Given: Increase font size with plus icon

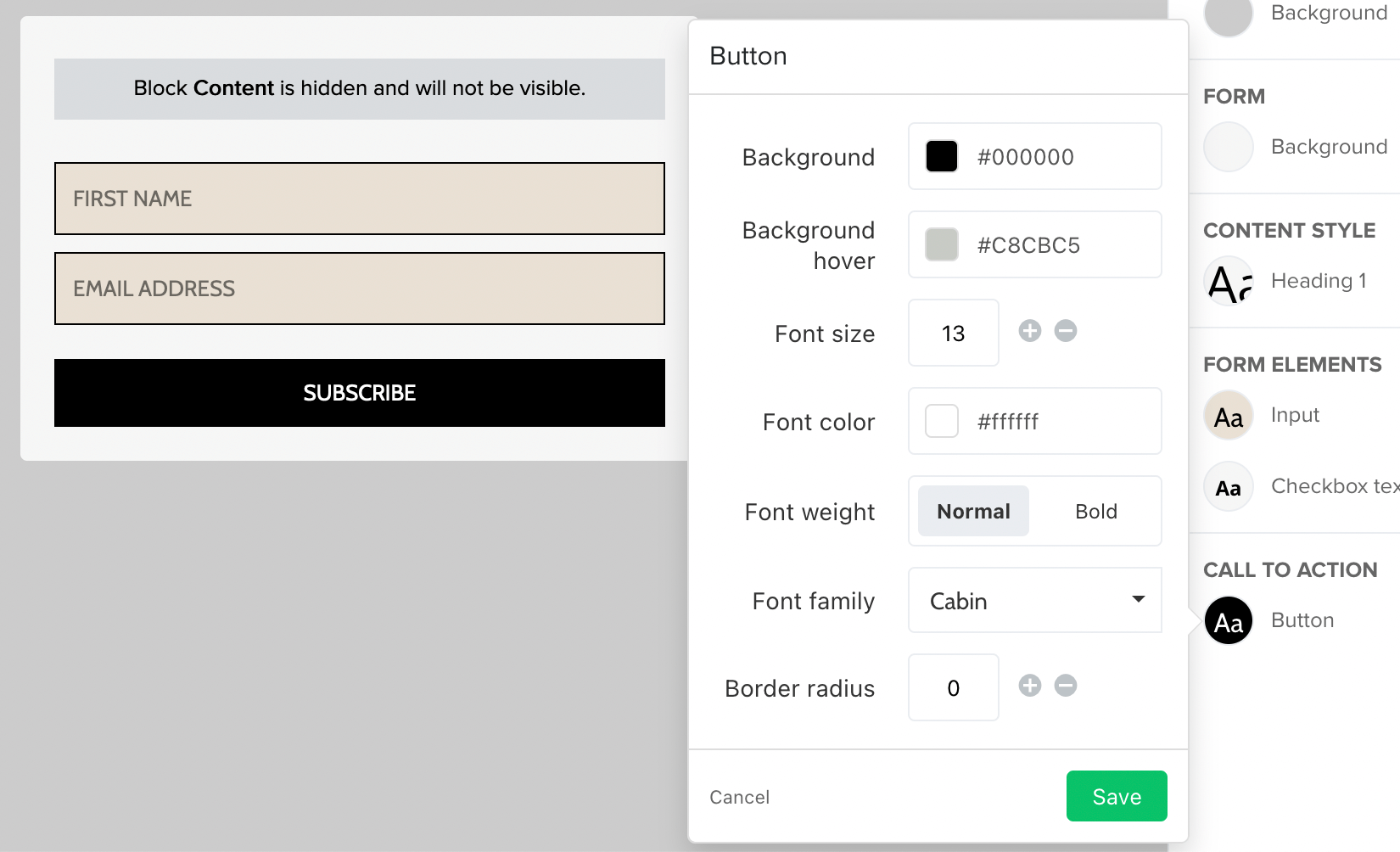Looking at the screenshot, I should coord(1030,331).
